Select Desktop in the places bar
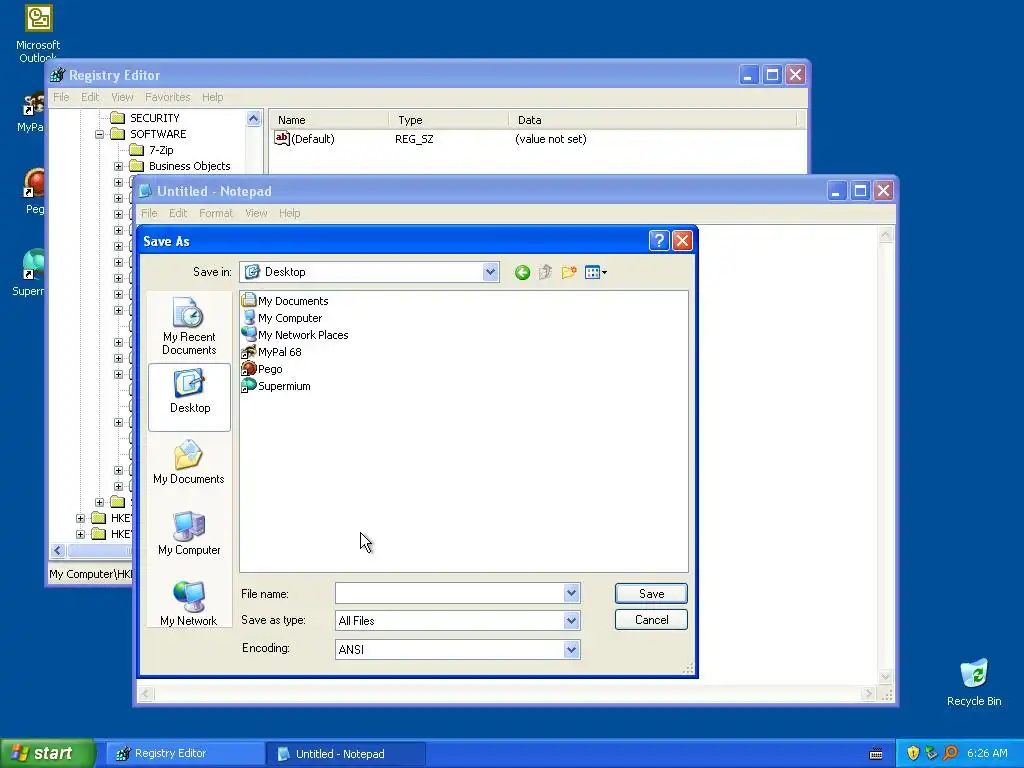Screen dimensions: 1024x768 (189, 397)
